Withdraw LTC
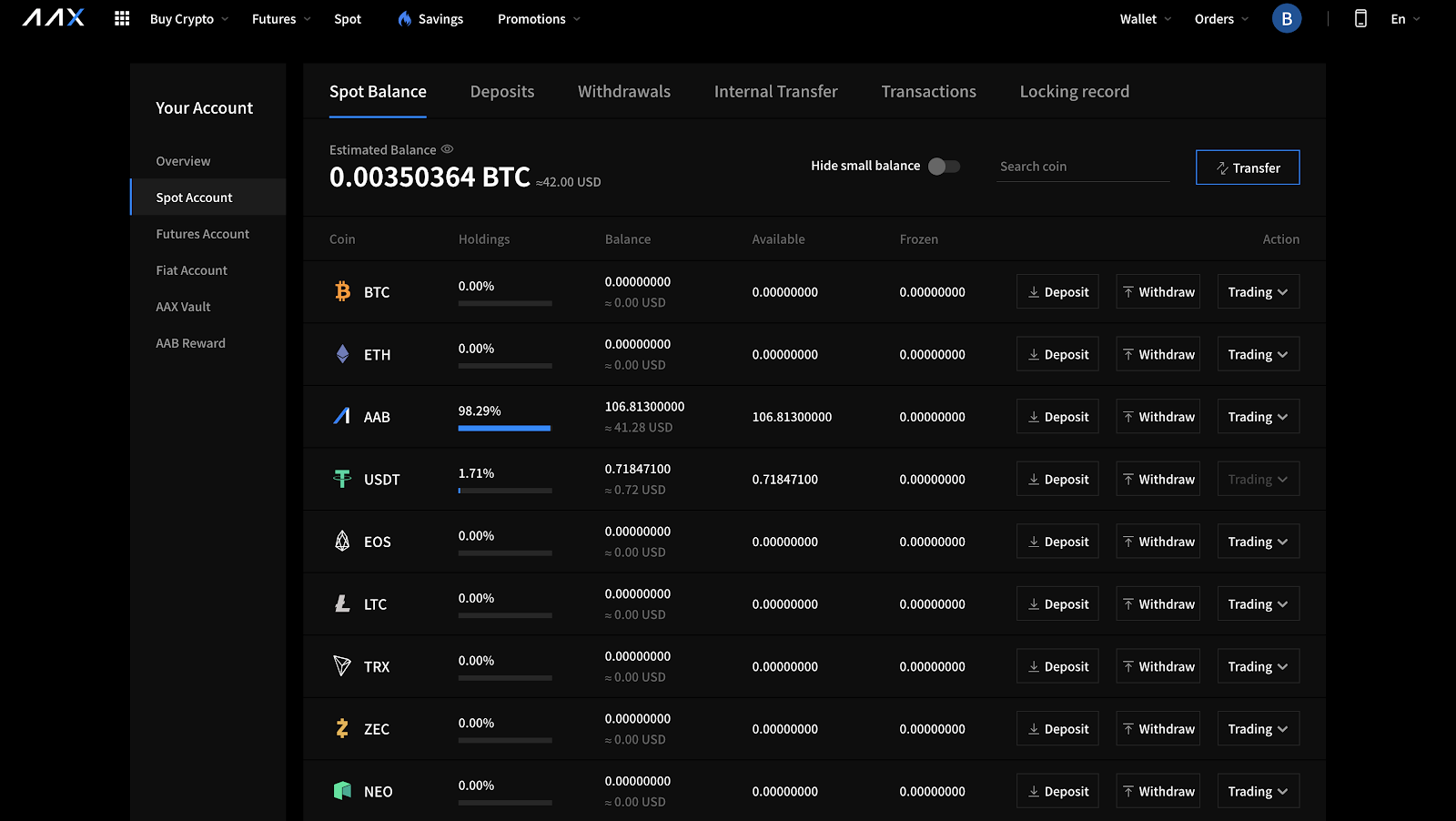 click(1158, 603)
